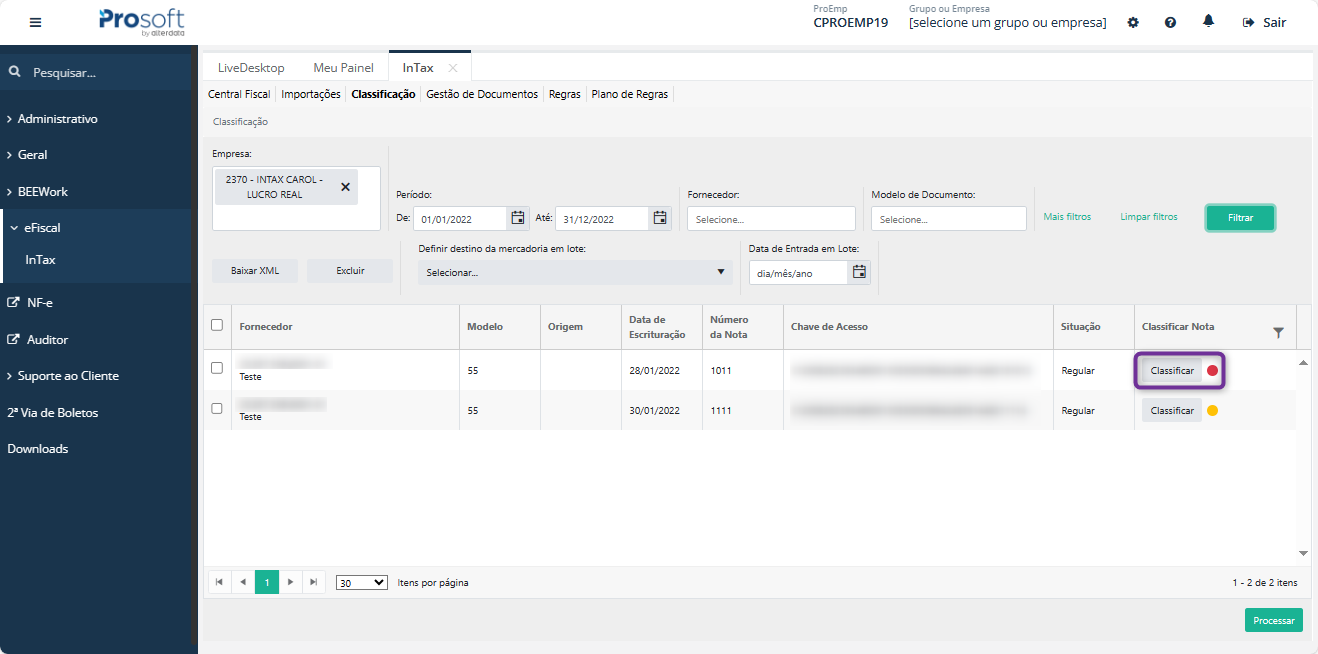Click the Até date input field
The width and height of the screenshot is (1318, 654).
pos(603,219)
